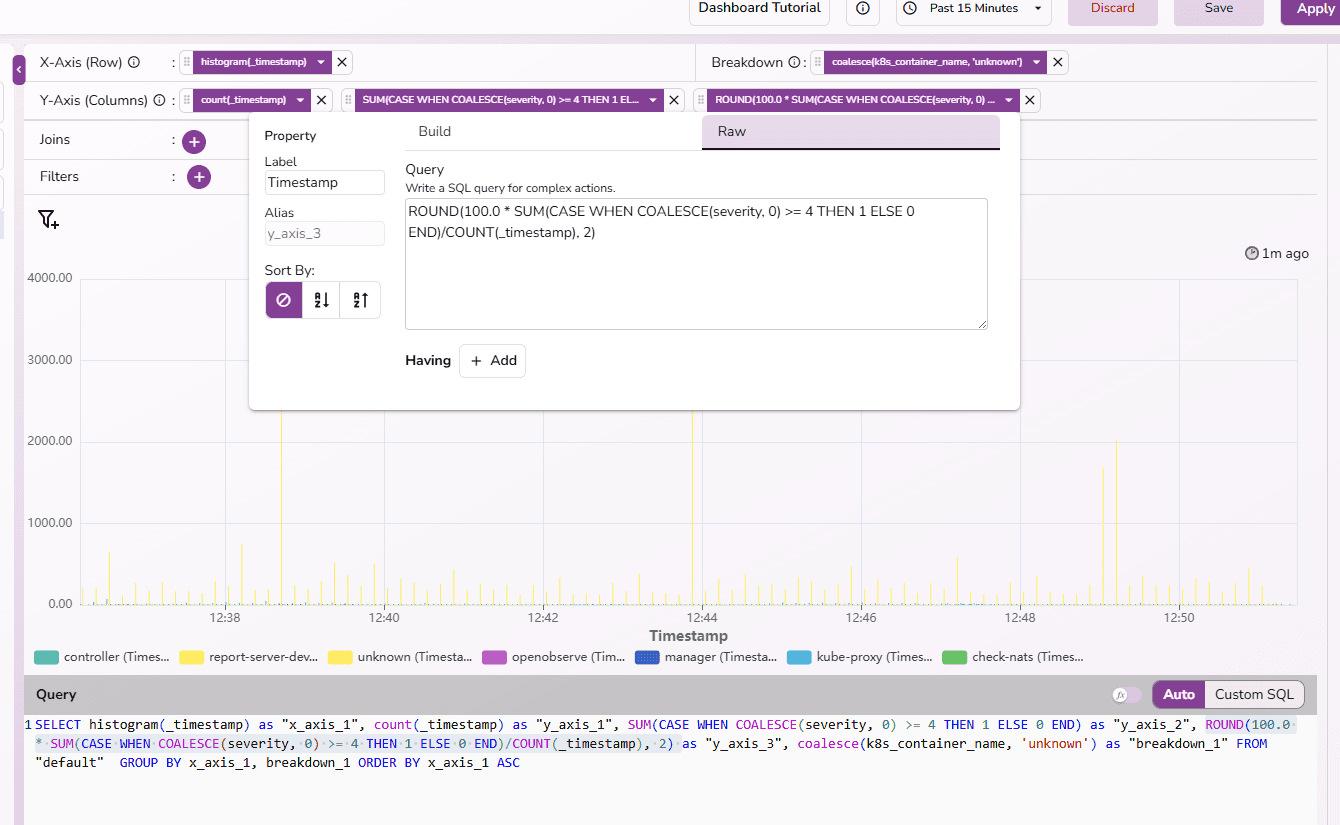This screenshot has height=825, width=1340.
Task: Select ascending sort order icon
Action: point(322,300)
